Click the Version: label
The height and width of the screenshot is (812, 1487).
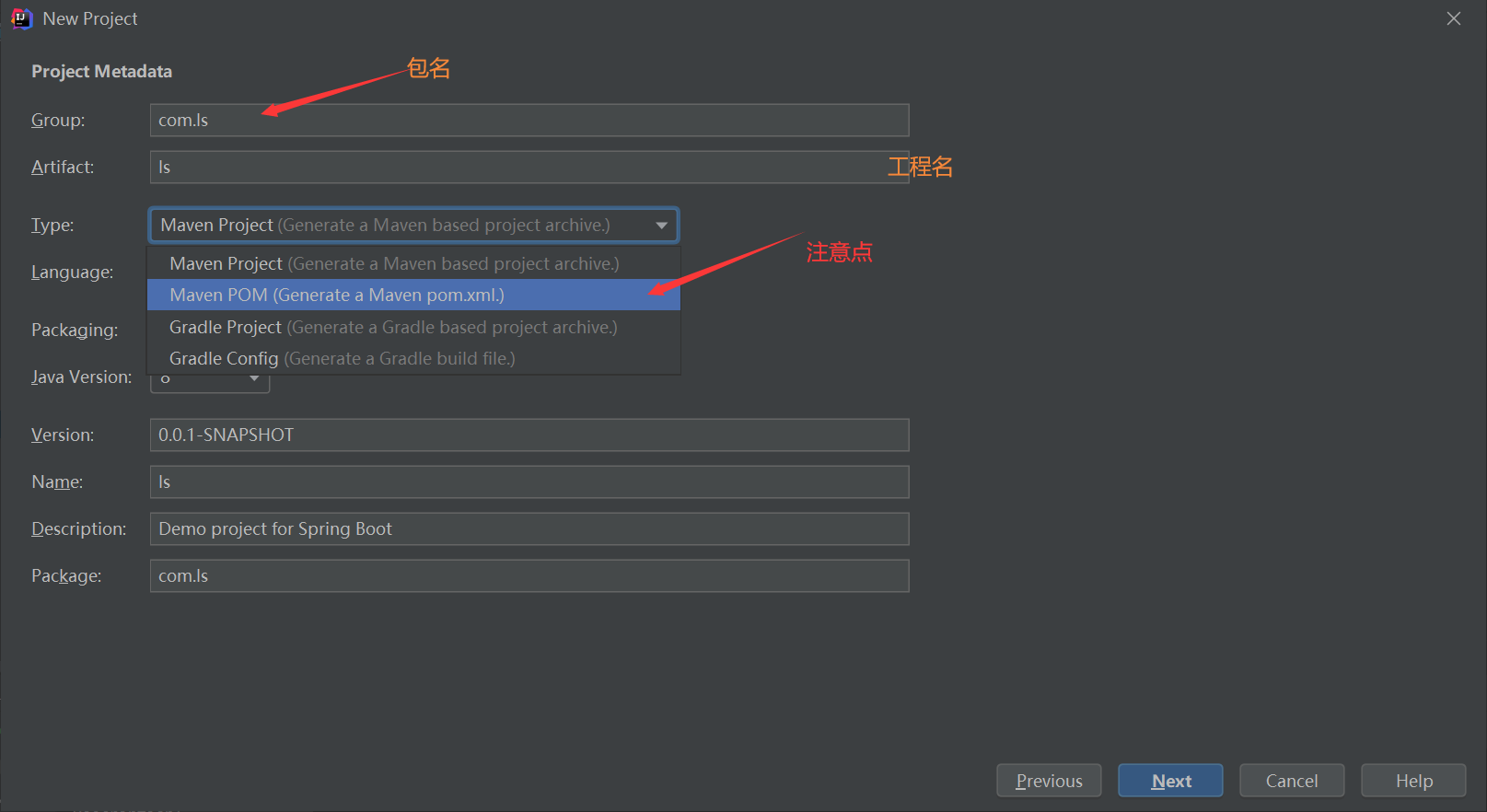coord(63,435)
